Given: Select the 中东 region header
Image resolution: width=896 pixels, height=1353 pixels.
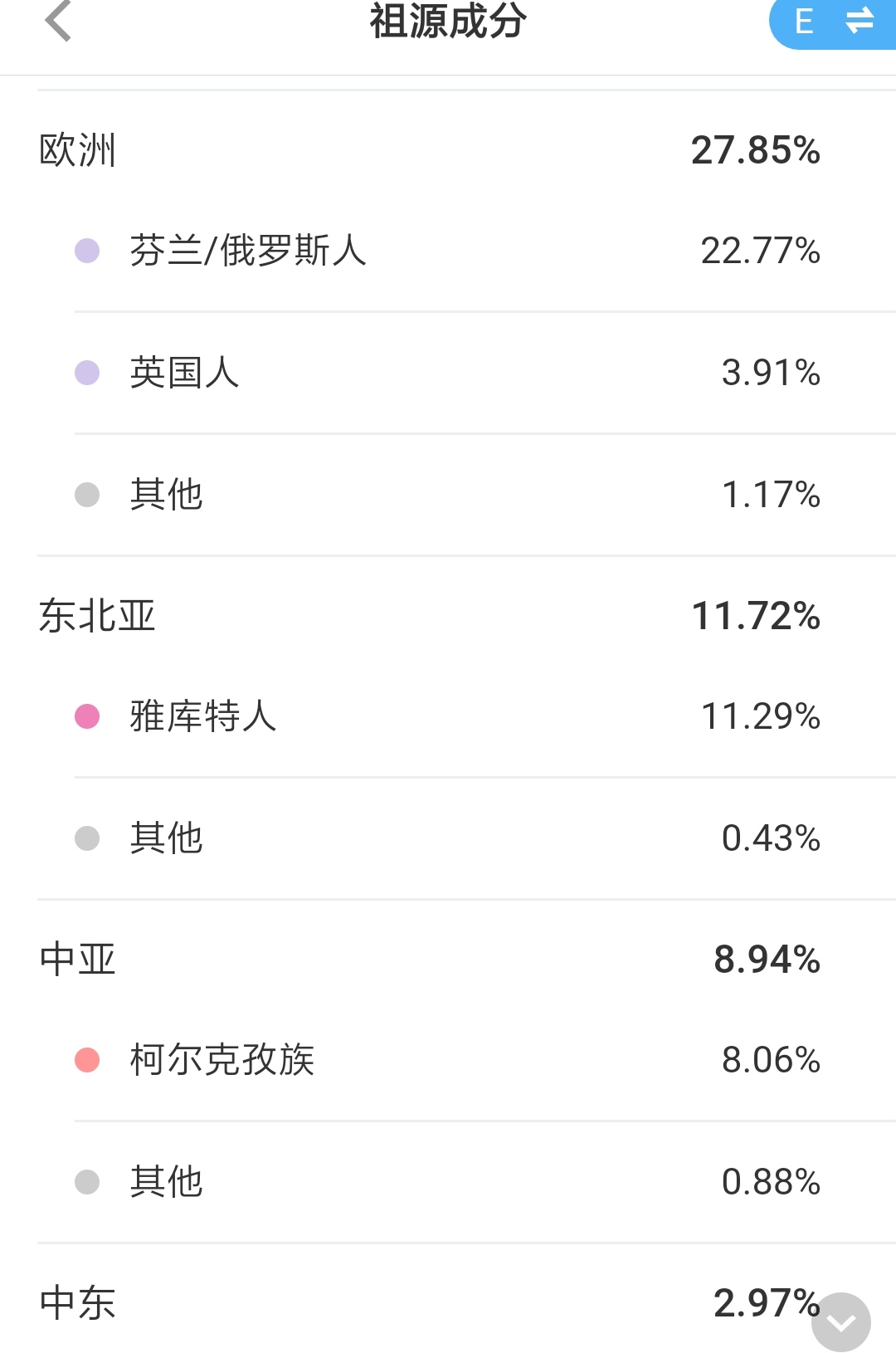Looking at the screenshot, I should pyautogui.click(x=448, y=1303).
